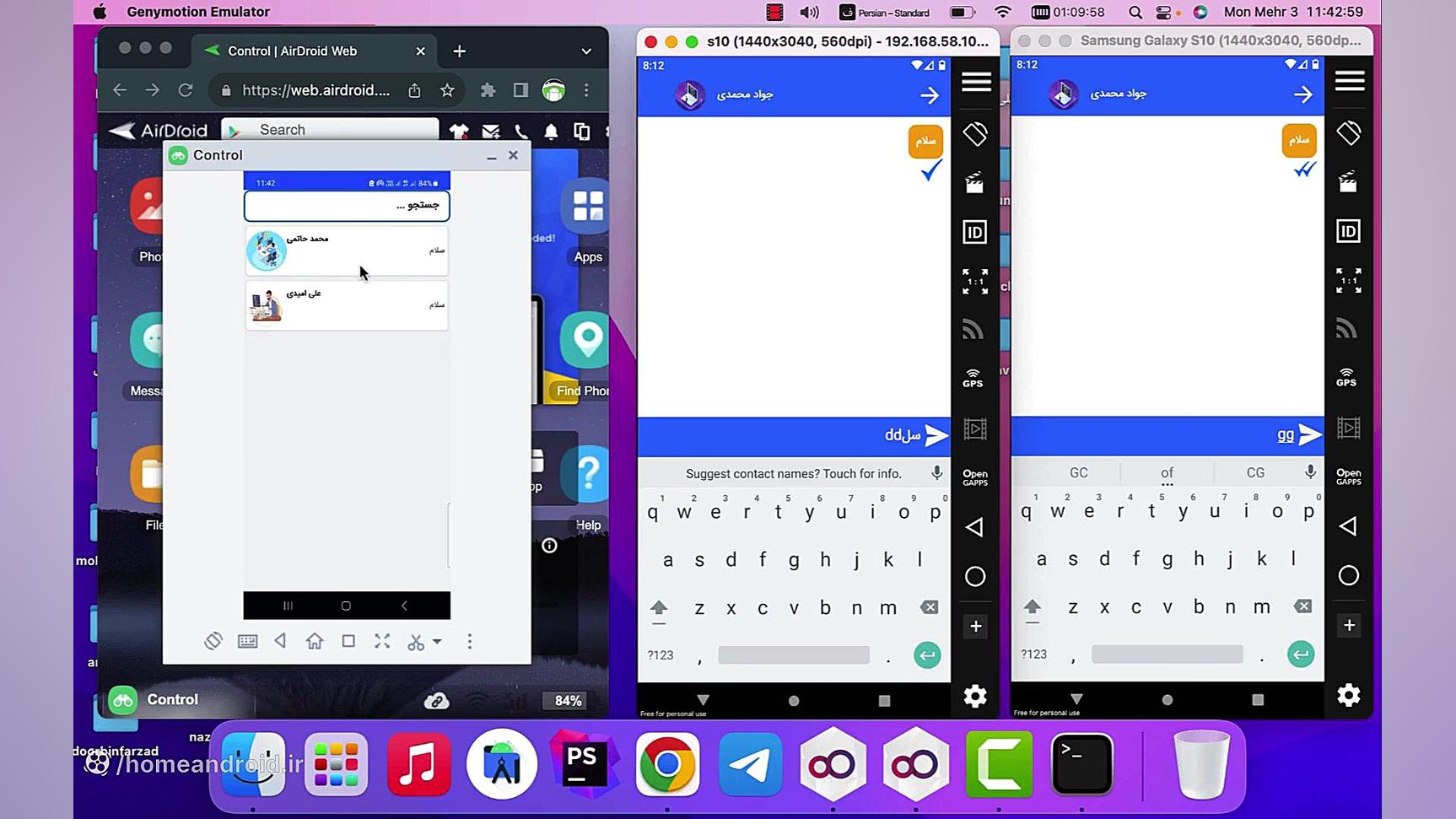Image resolution: width=1456 pixels, height=819 pixels.
Task: Open the three-dot more menu in Control toolbar
Action: (470, 642)
